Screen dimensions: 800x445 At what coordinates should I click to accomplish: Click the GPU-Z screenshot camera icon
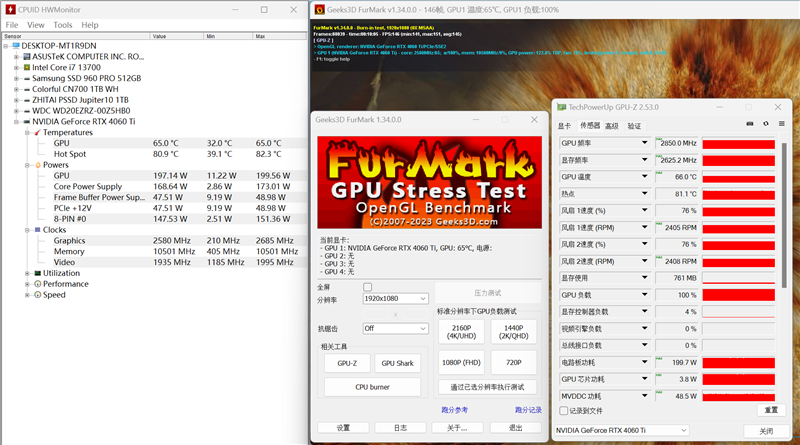749,123
